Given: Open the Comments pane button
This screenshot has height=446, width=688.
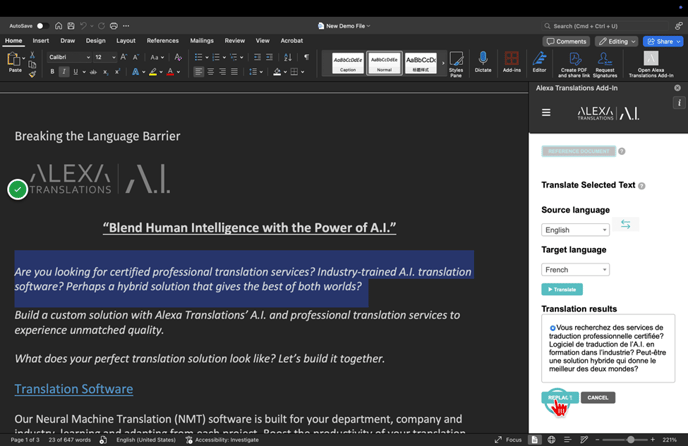Looking at the screenshot, I should 566,41.
